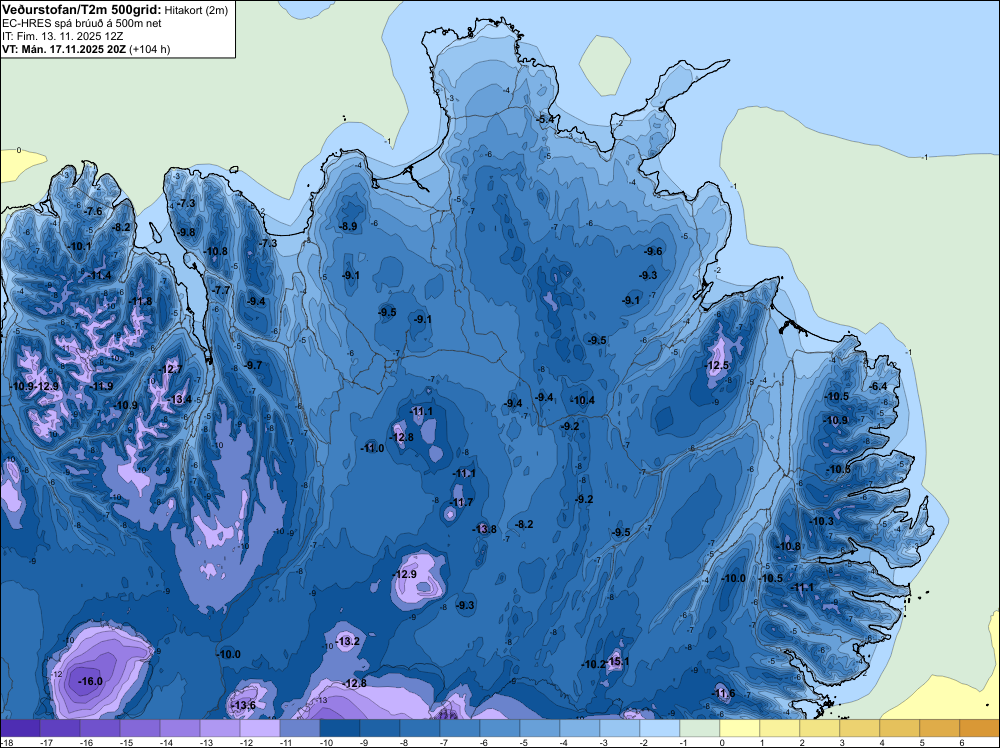Image resolution: width=1000 pixels, height=748 pixels.
Task: Click the 'IT: Fim. 13. 11. 2025 12Z' line
Action: (x=62, y=36)
